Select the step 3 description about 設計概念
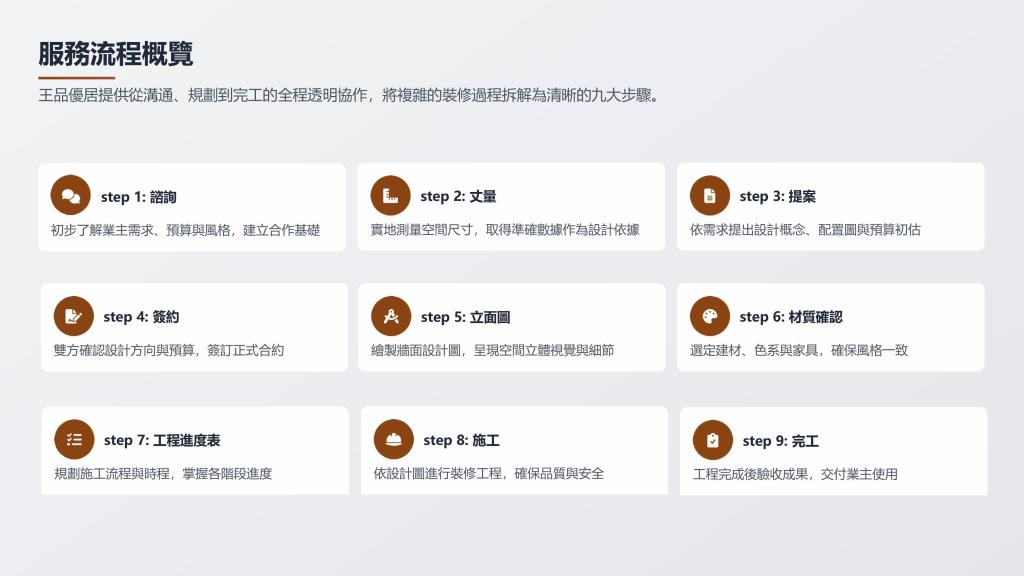This screenshot has height=576, width=1024. click(x=805, y=230)
